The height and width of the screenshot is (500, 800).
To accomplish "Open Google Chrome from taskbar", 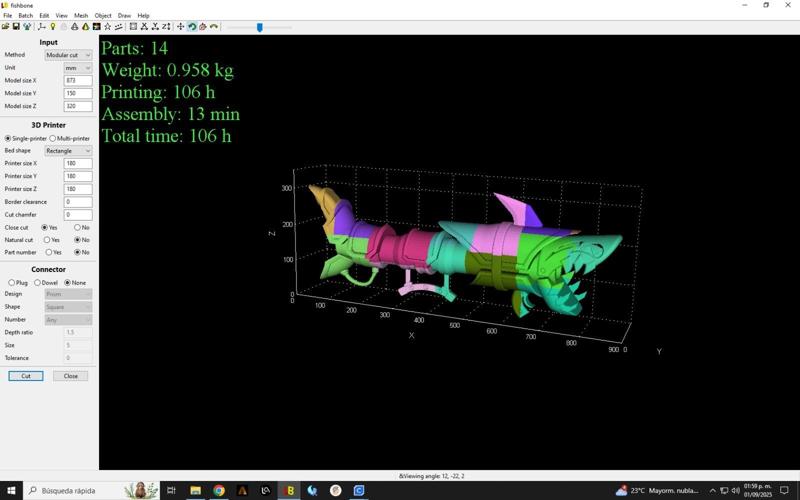I will point(219,490).
